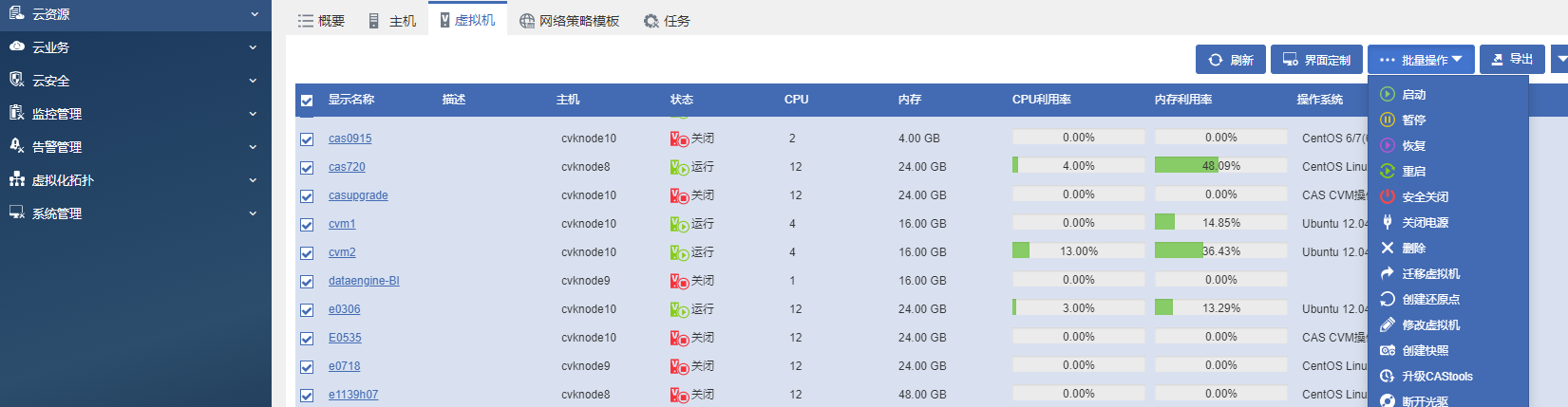Screen dimensions: 1568x407
Task: Click the Create Snapshot (创建快照) camera icon
Action: 1388,350
